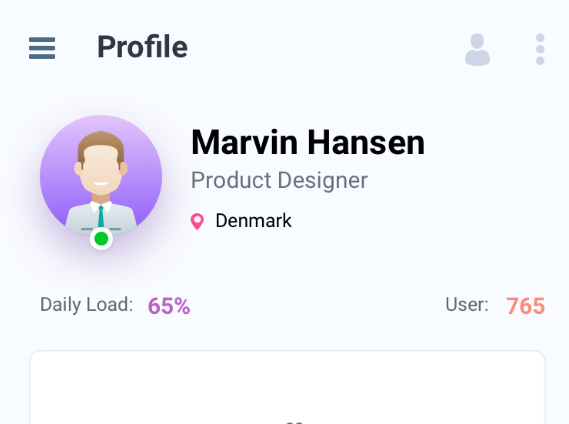Screen dimensions: 569x424
Task: Click the Denmark location text
Action: click(253, 220)
